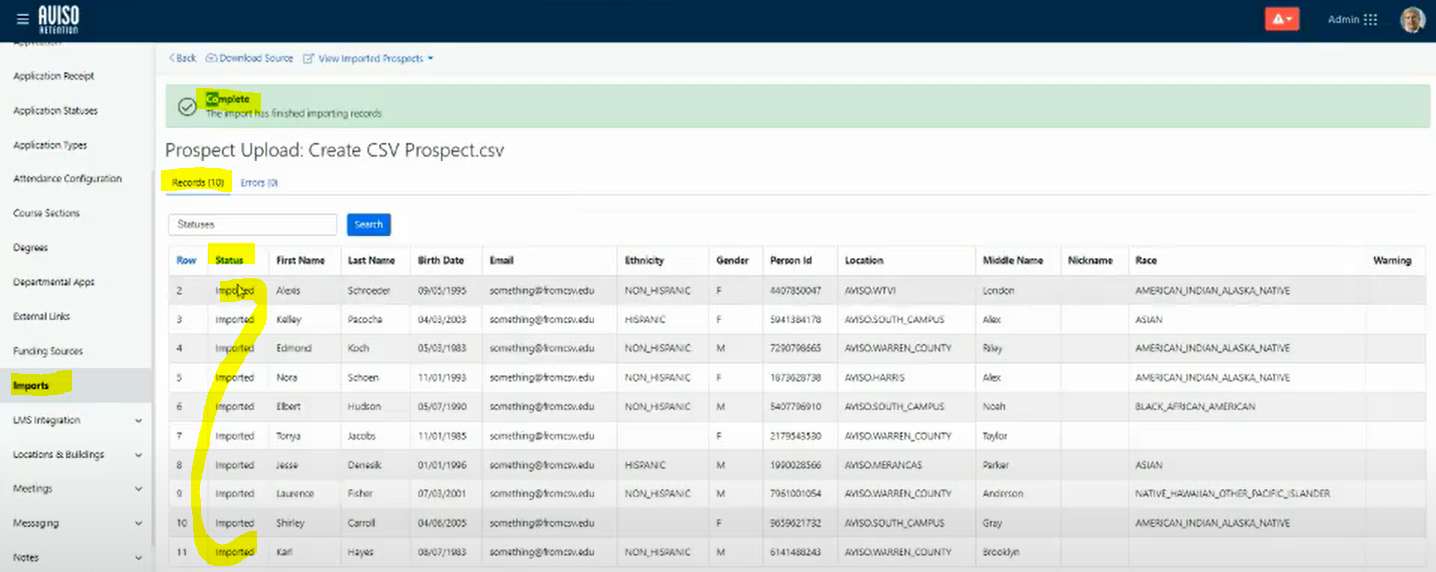Switch to the Errors (0) tab
This screenshot has height=572, width=1436.
point(259,183)
